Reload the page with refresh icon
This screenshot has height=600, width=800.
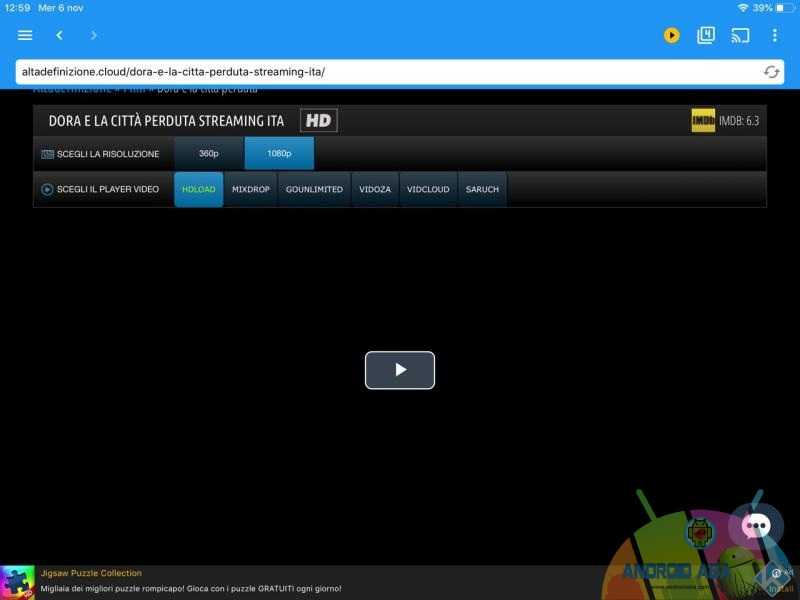pos(771,72)
